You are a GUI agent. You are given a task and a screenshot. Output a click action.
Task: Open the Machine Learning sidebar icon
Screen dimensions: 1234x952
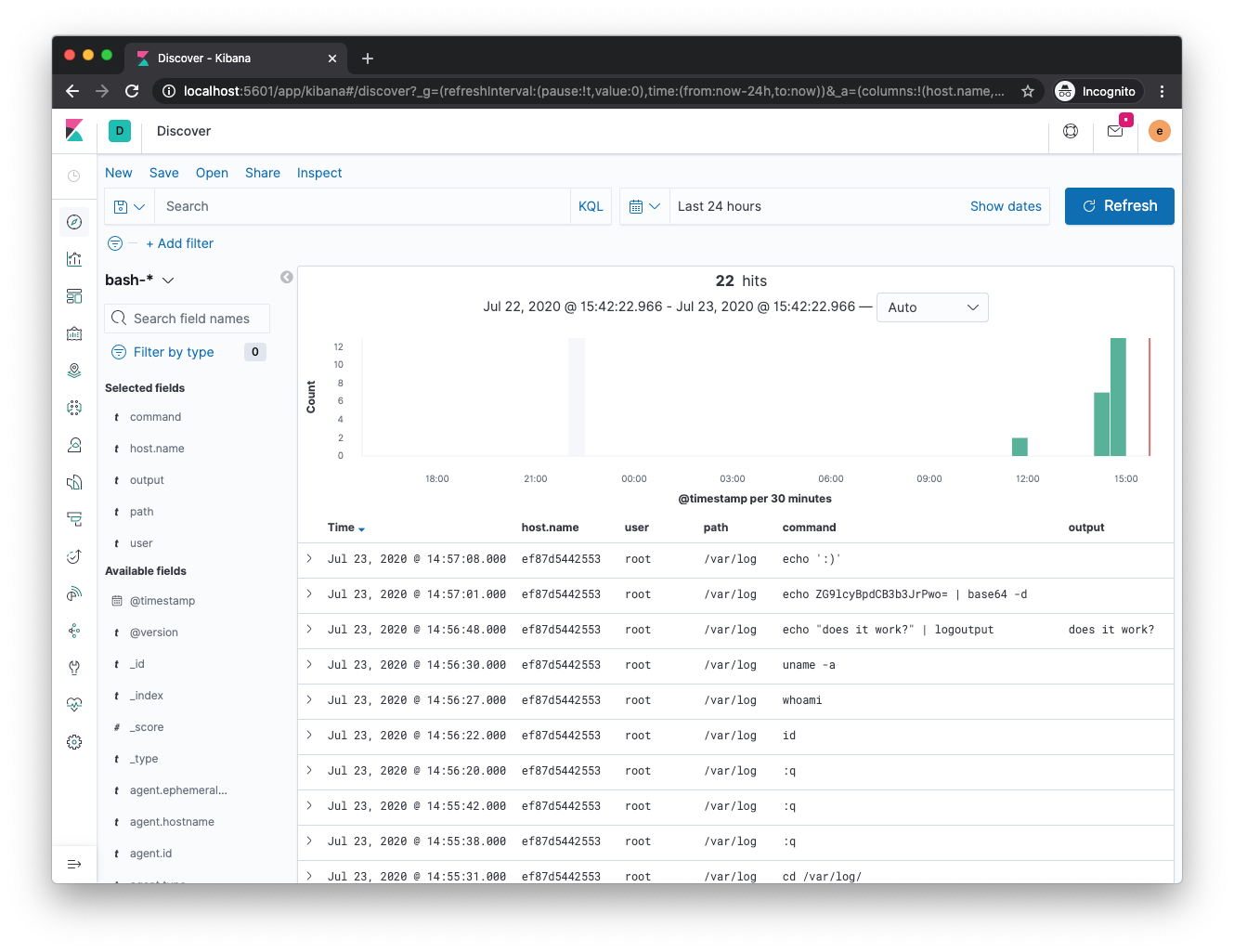pos(74,408)
